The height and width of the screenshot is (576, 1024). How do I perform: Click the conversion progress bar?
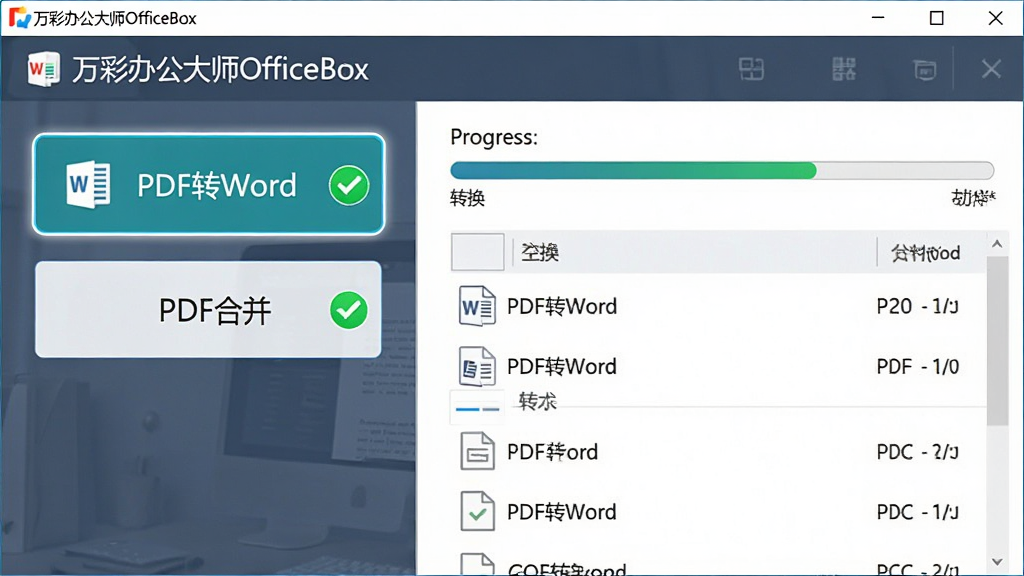722,170
